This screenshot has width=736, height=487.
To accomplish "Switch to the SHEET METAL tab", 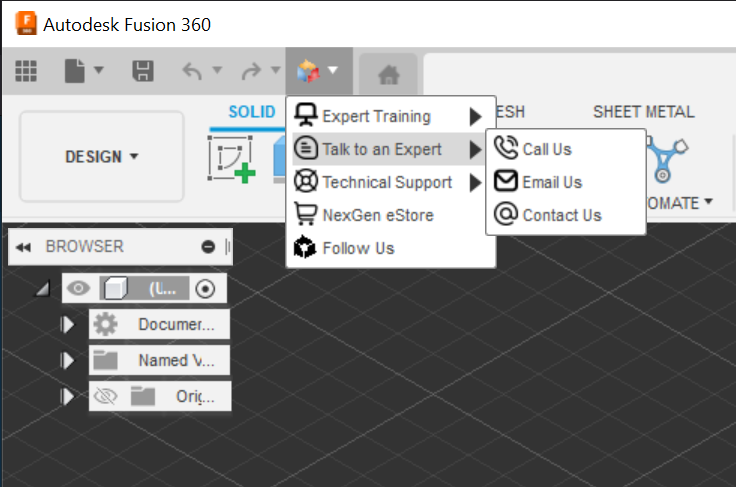I will 644,112.
